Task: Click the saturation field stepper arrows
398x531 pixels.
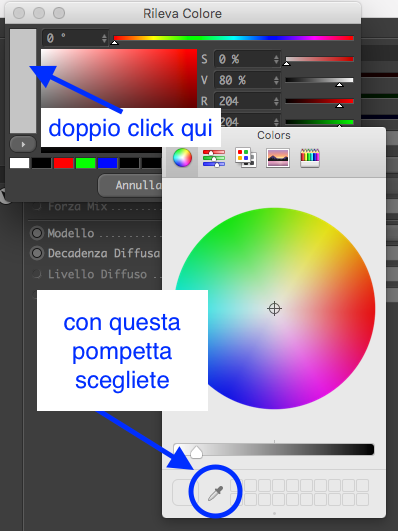Action: point(276,60)
